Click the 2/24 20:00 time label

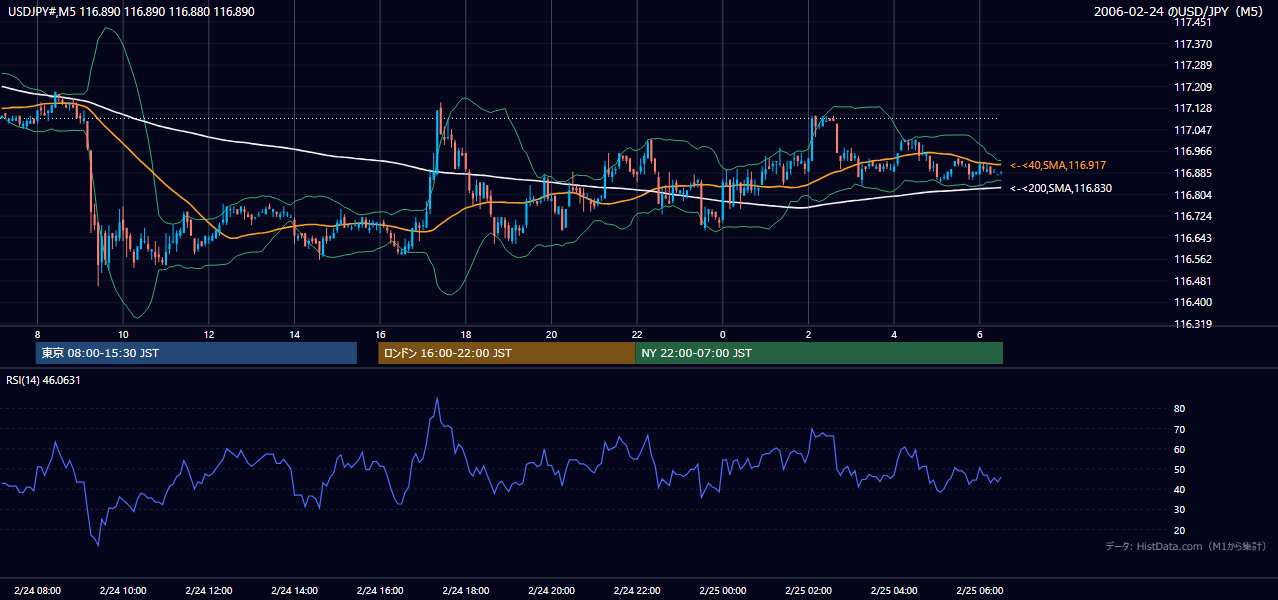pos(552,590)
